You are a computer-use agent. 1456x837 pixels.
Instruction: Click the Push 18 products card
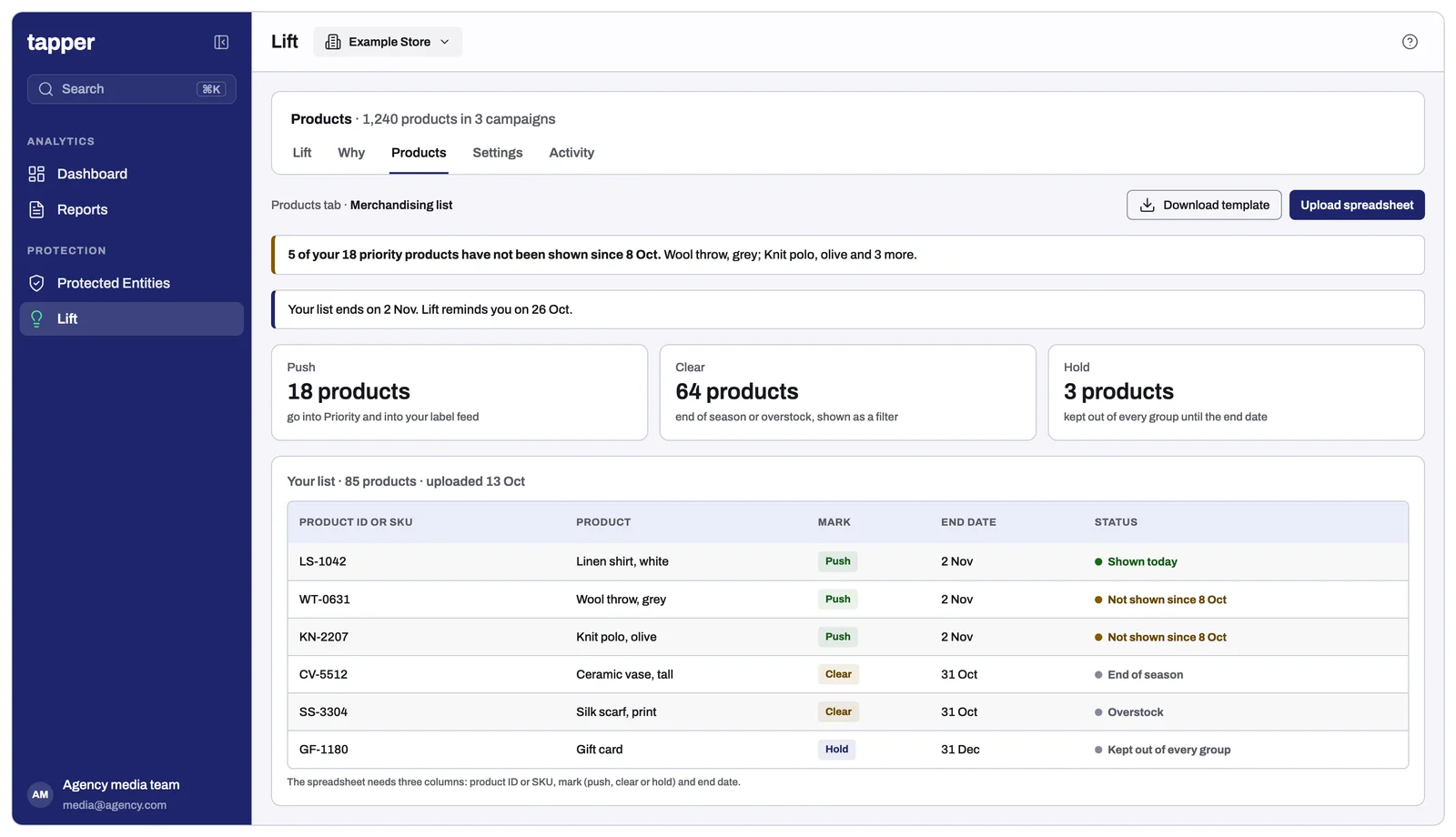[460, 392]
